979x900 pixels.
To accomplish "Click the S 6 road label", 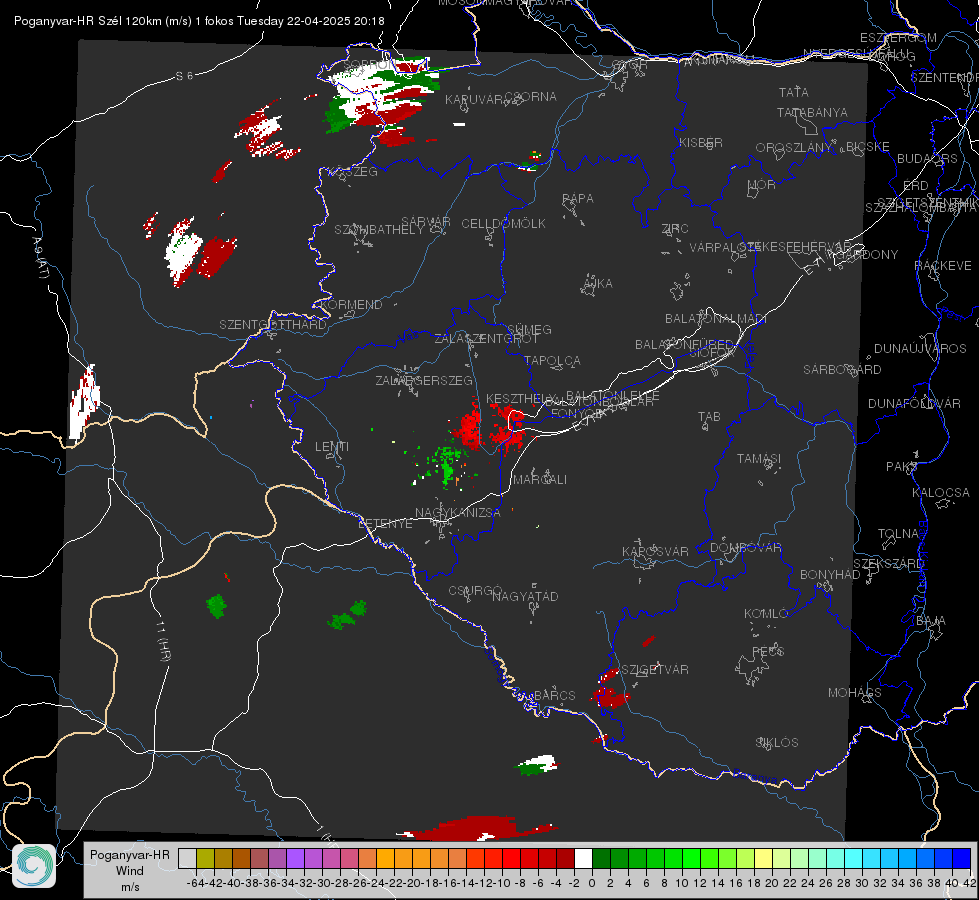I will pos(184,76).
